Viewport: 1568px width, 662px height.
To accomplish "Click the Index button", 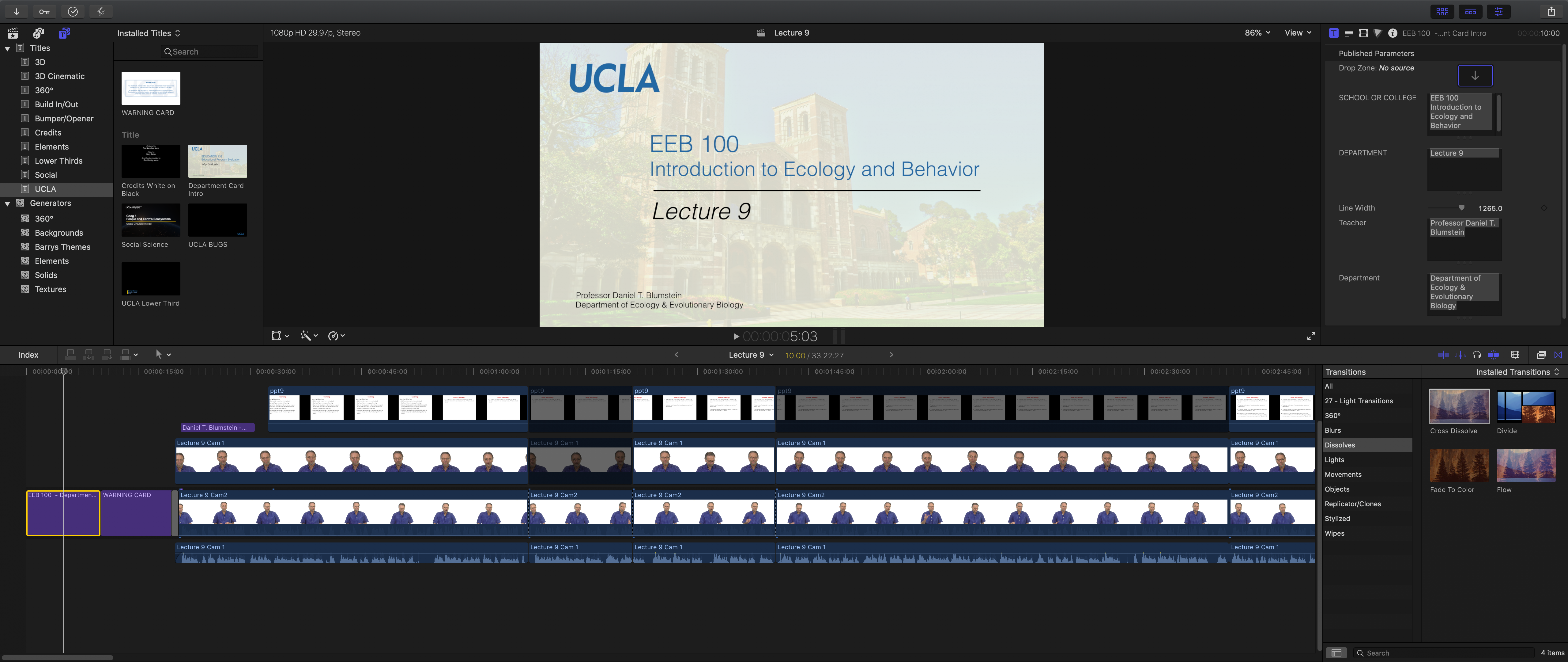I will [x=28, y=355].
